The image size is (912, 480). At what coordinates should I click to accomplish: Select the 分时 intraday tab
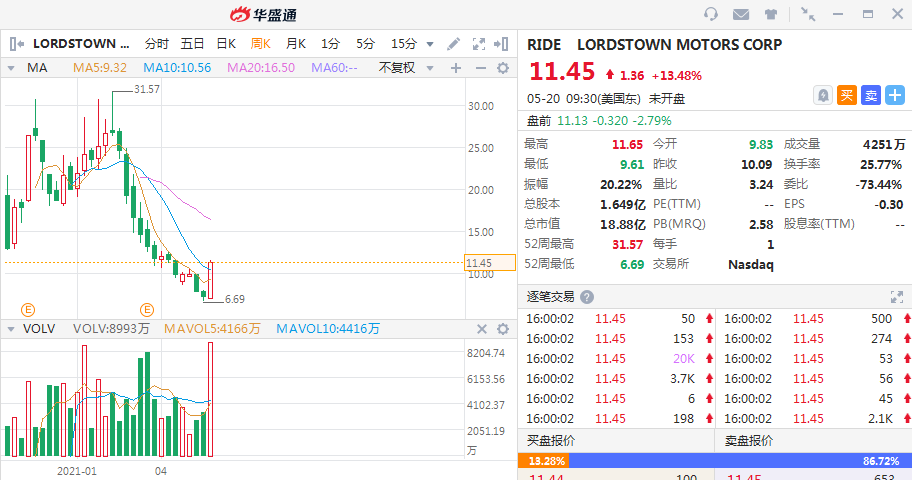pos(157,44)
